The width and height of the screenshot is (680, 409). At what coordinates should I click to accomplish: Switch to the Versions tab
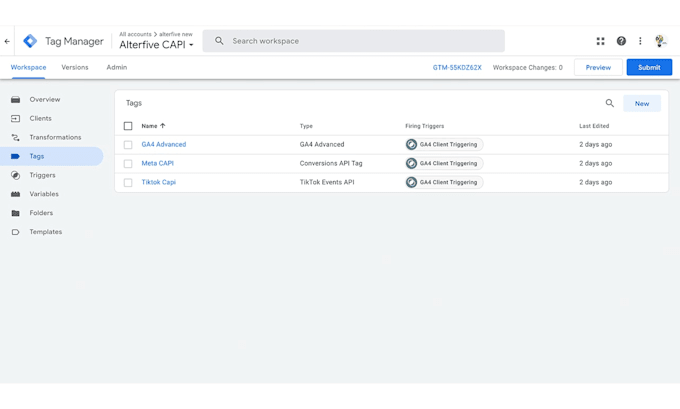[x=75, y=68]
